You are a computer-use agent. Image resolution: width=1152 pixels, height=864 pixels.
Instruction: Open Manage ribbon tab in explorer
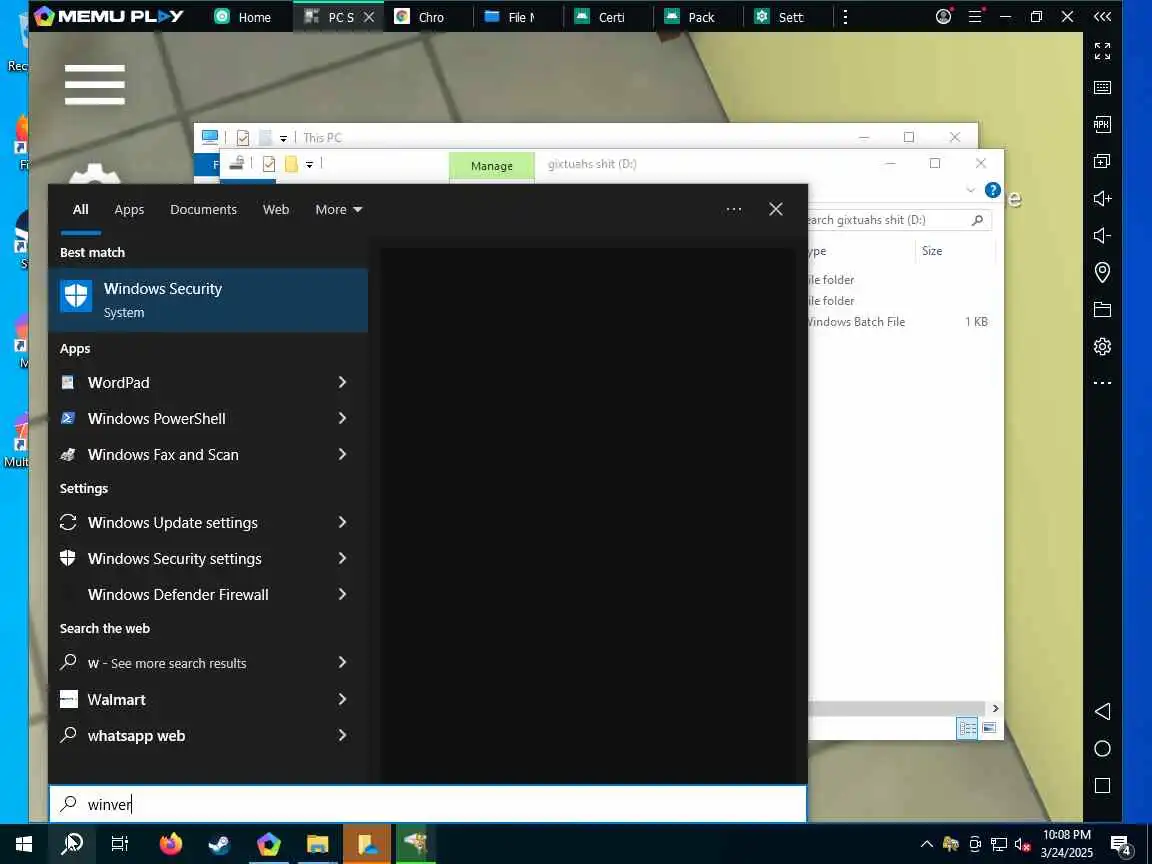492,166
